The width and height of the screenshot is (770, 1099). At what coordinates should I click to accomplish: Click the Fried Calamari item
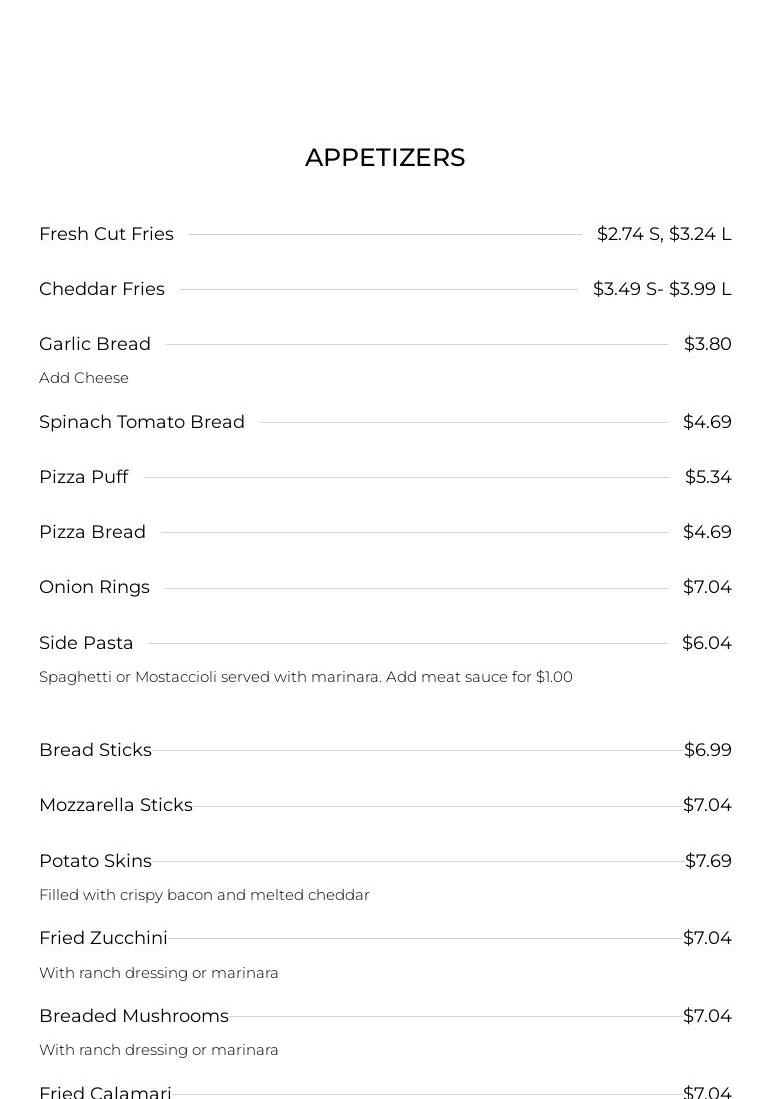(x=105, y=1091)
